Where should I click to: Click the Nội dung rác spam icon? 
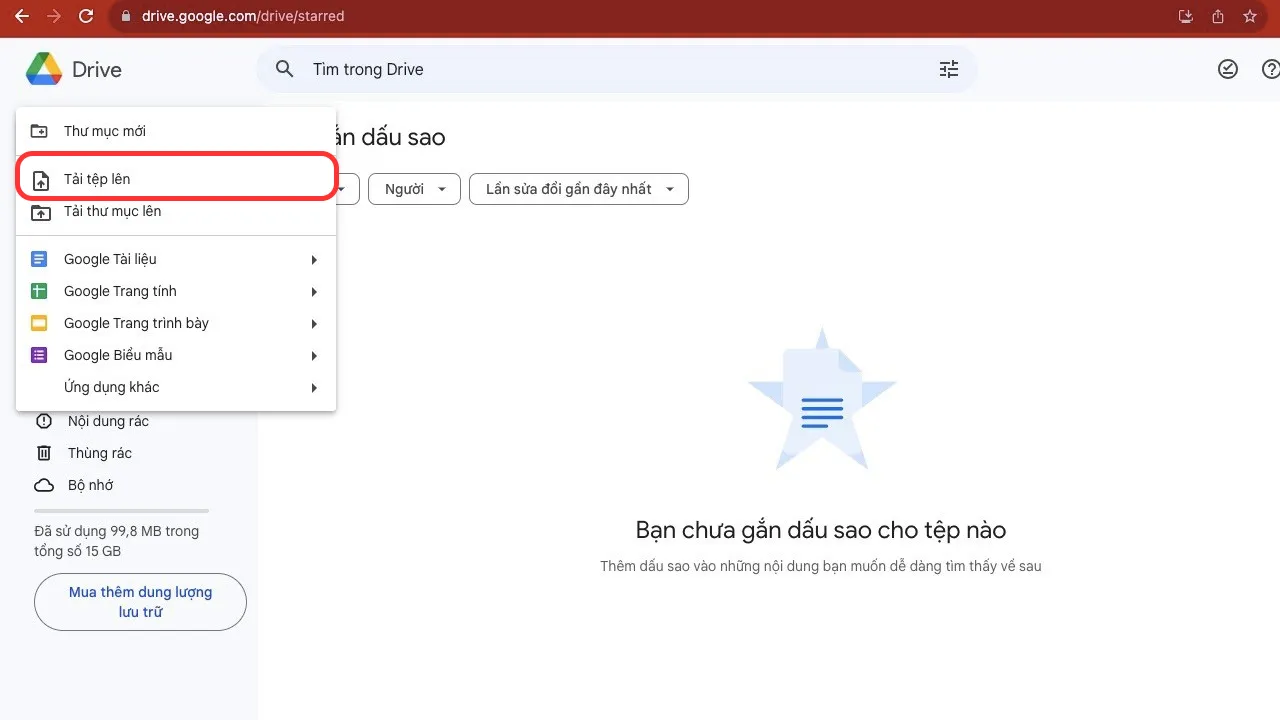(x=44, y=421)
